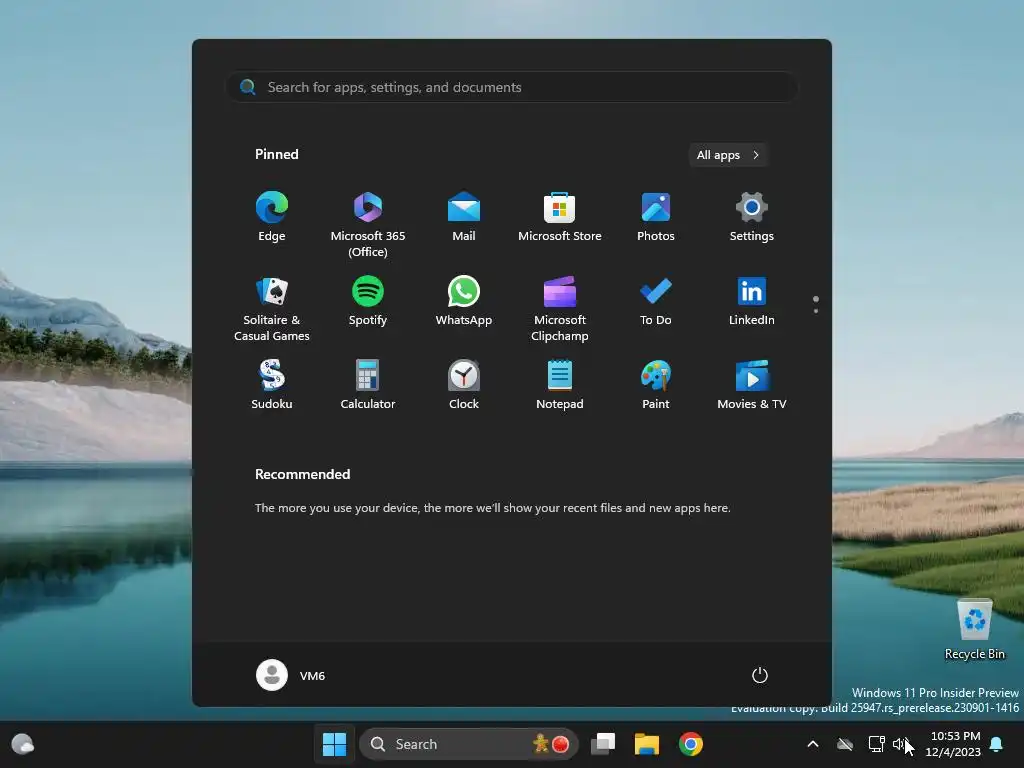
Task: Click the power button in Start menu
Action: click(760, 675)
